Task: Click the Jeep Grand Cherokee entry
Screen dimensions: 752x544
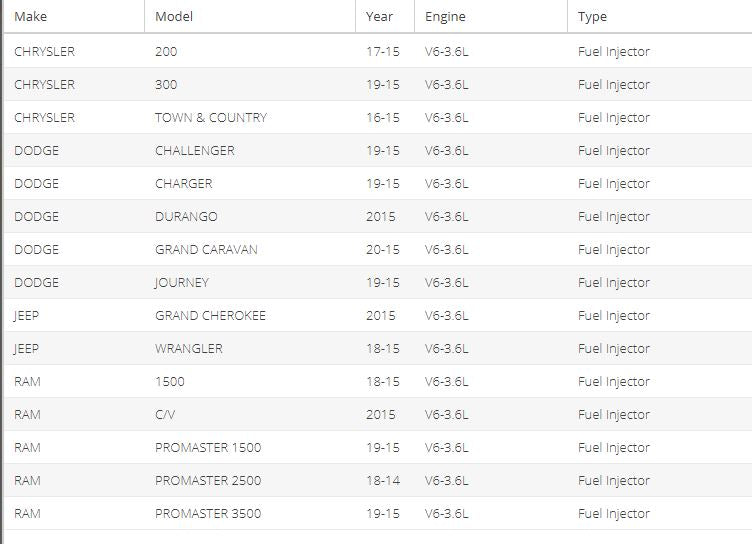Action: pyautogui.click(x=210, y=316)
